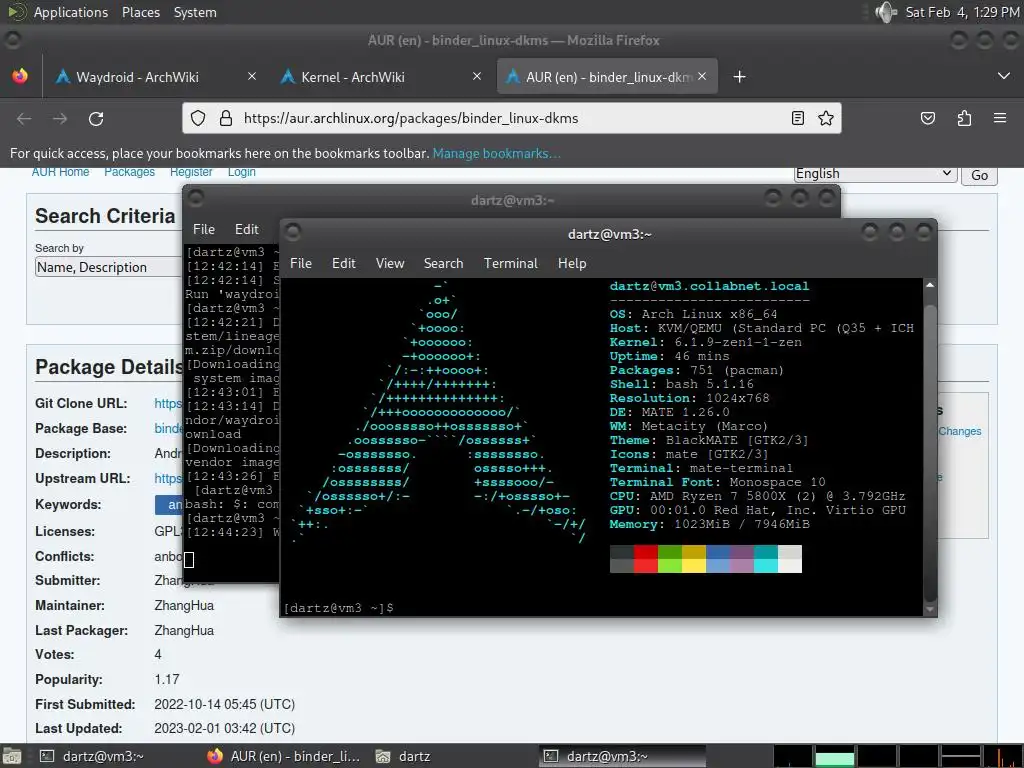Open the back terminal window menu button
Viewport: 1024px width, 768px height.
[196, 197]
